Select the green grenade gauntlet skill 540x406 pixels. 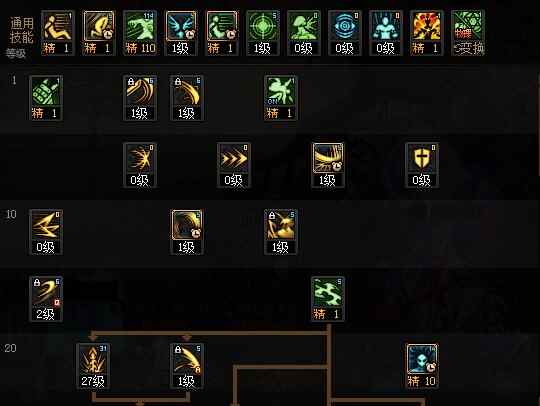tap(46, 98)
